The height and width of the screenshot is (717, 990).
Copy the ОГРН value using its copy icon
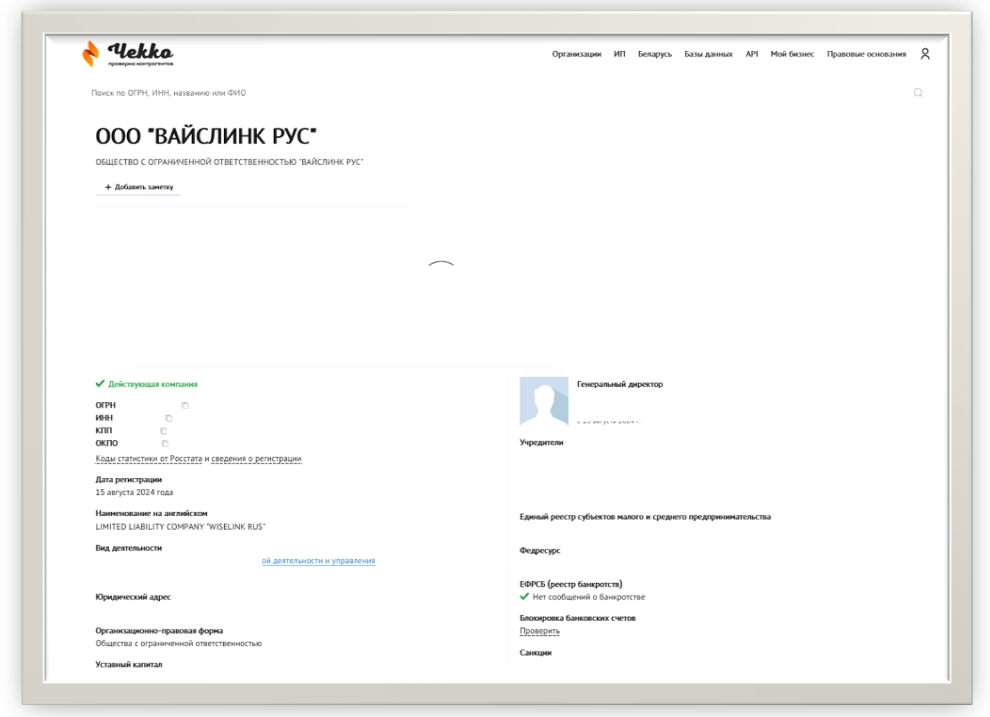[185, 405]
